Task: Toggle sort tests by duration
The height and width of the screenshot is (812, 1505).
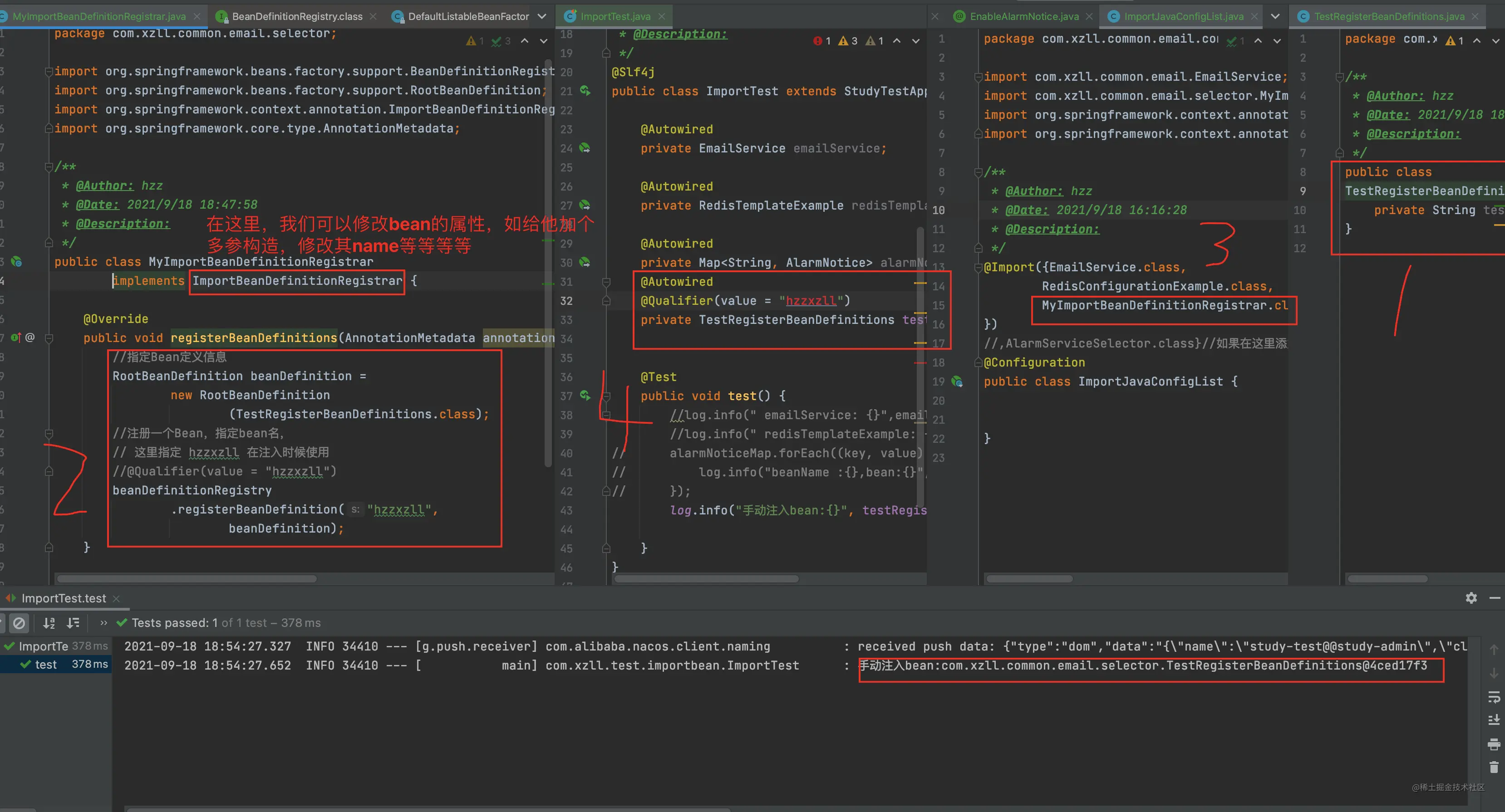Action: coord(73,623)
